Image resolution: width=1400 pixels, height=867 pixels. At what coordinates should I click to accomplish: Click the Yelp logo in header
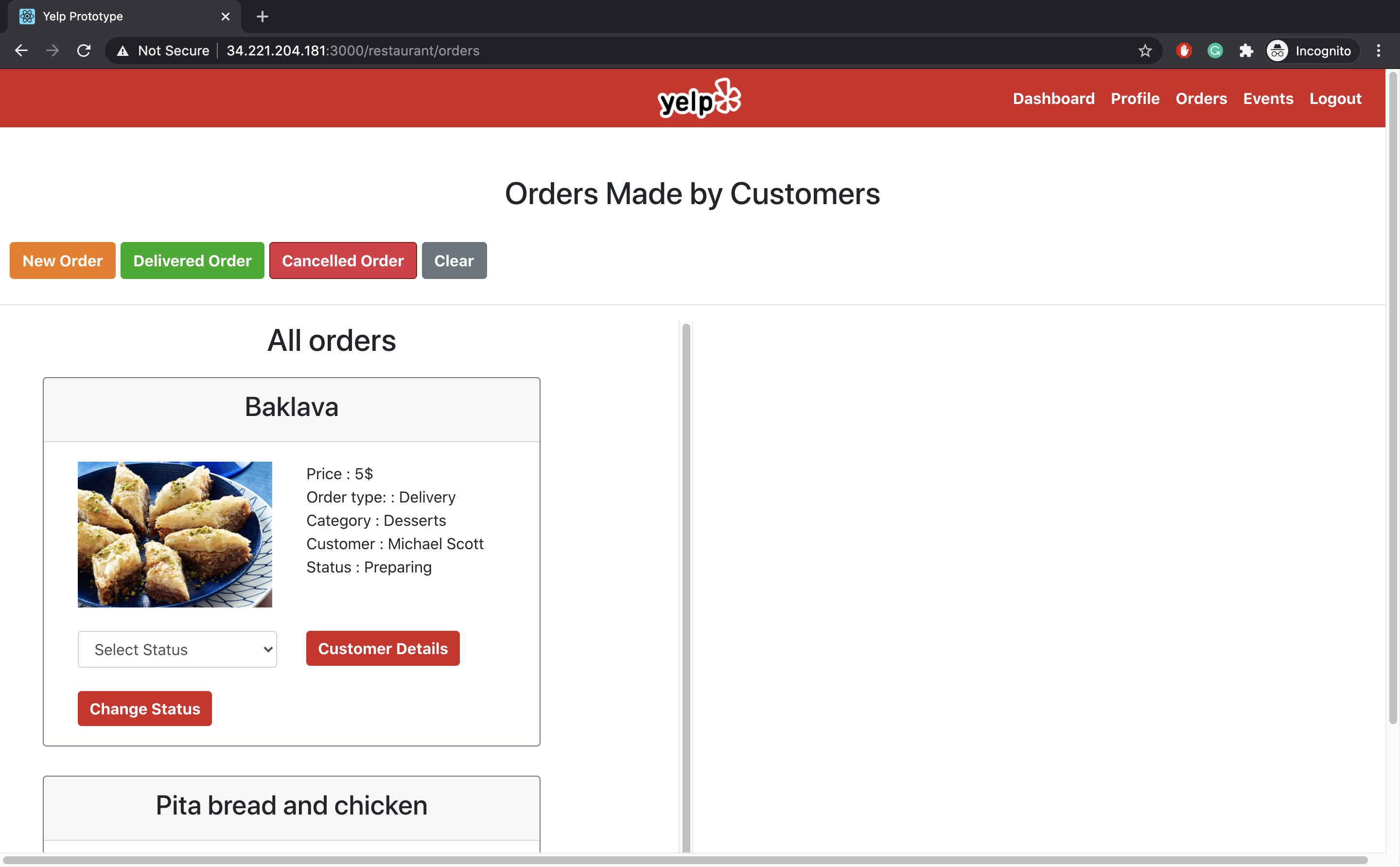coord(699,98)
